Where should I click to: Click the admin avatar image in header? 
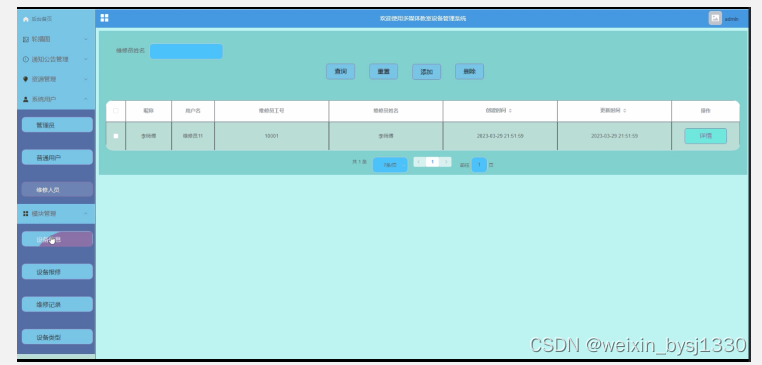(715, 18)
